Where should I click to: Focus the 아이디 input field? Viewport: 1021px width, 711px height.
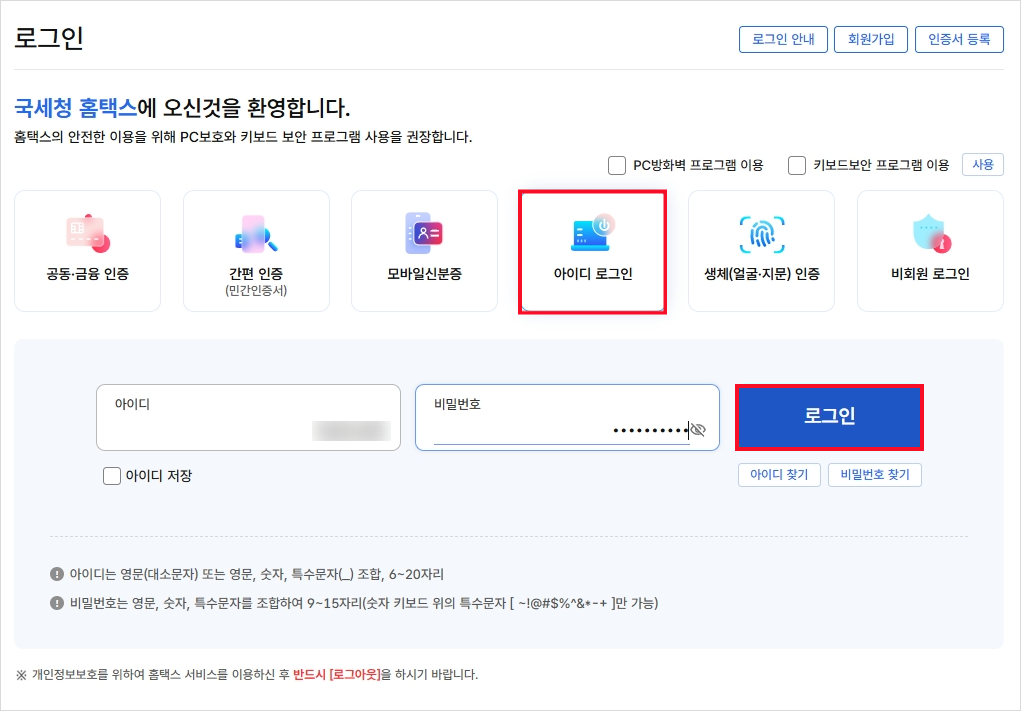(x=248, y=417)
